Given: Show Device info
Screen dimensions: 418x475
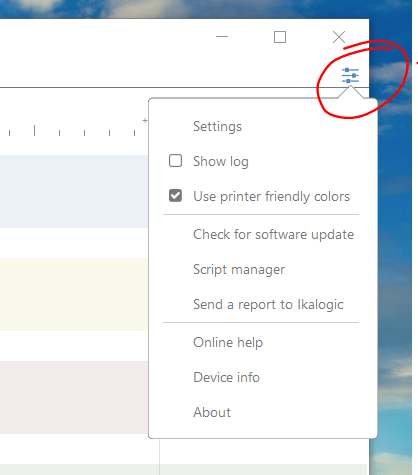Looking at the screenshot, I should pyautogui.click(x=226, y=377).
